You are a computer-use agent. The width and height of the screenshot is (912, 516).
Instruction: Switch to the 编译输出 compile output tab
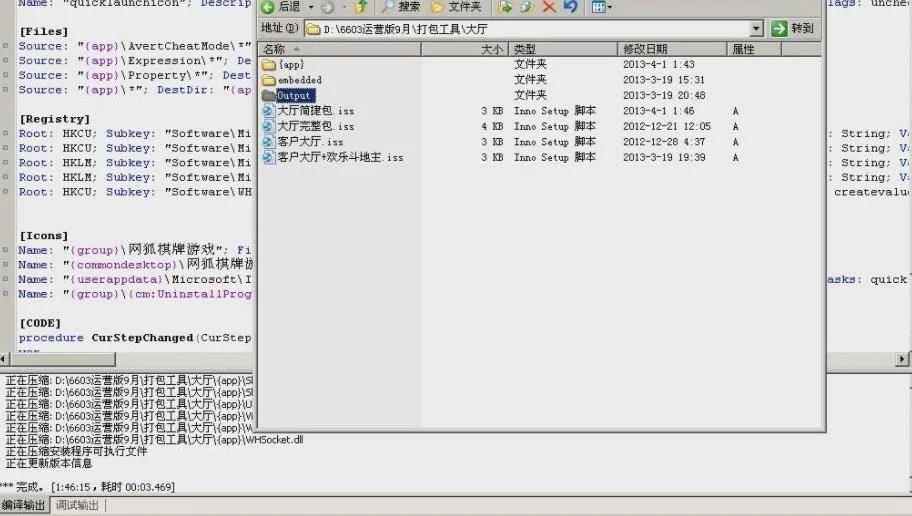point(24,506)
